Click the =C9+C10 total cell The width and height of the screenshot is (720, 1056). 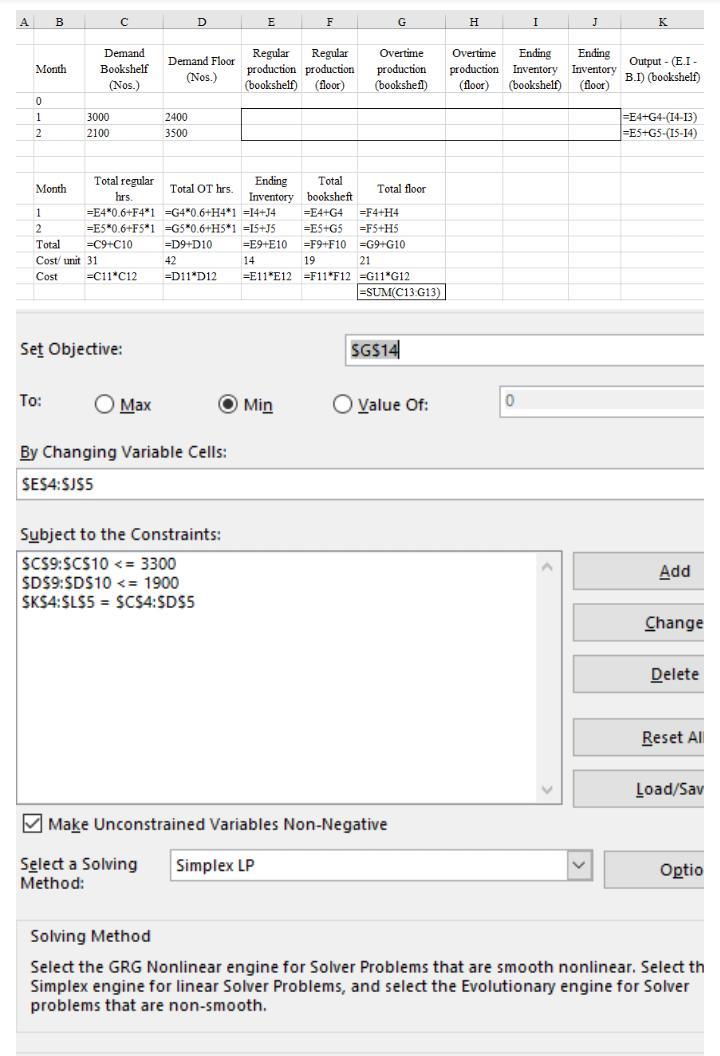pyautogui.click(x=124, y=244)
